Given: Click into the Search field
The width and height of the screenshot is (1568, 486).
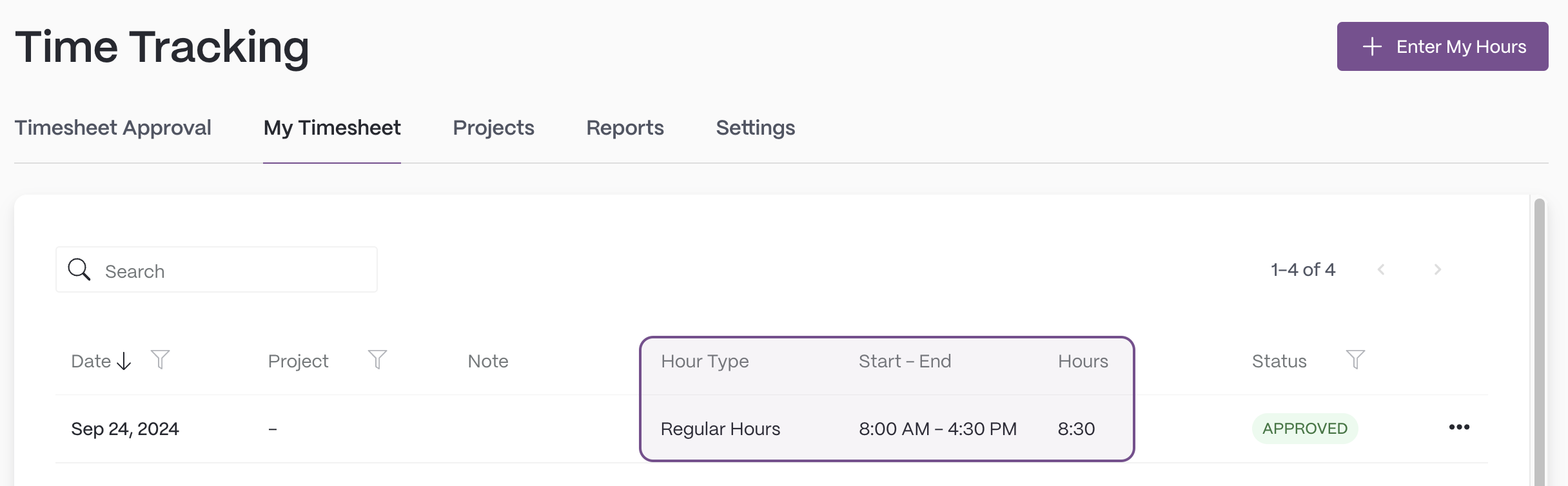Looking at the screenshot, I should pos(217,269).
